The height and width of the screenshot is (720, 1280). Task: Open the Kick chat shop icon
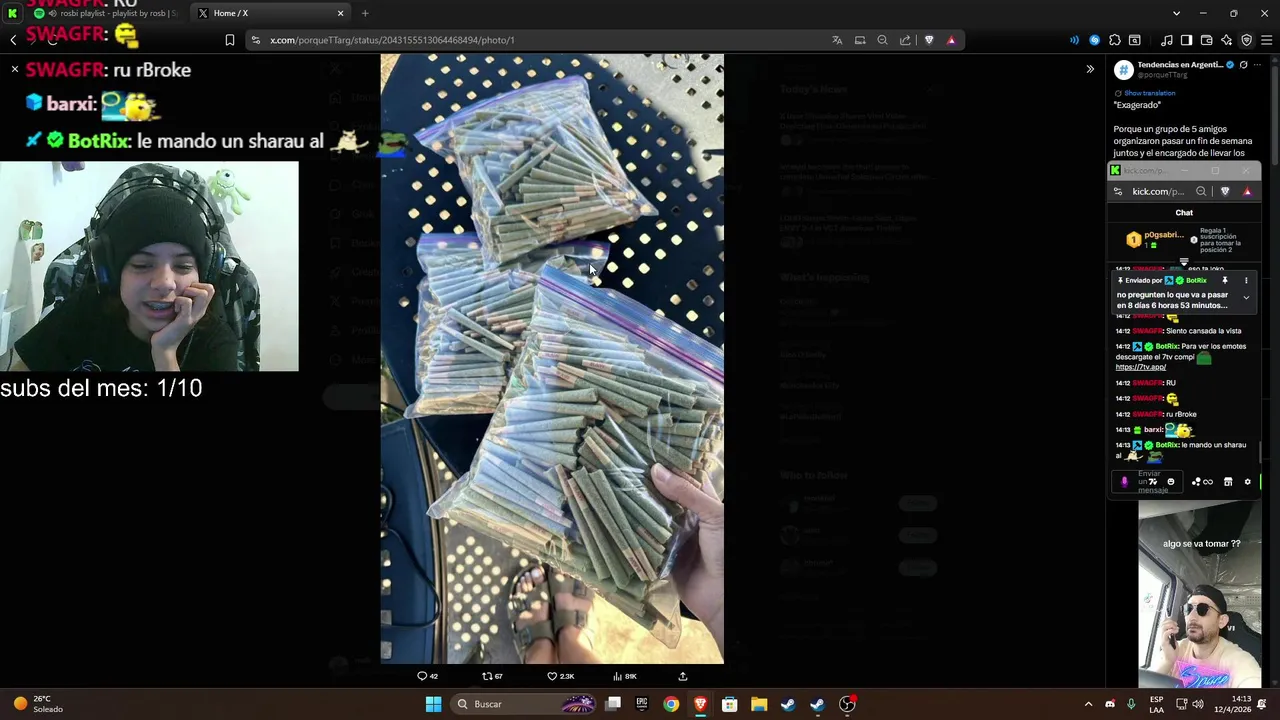point(1228,482)
